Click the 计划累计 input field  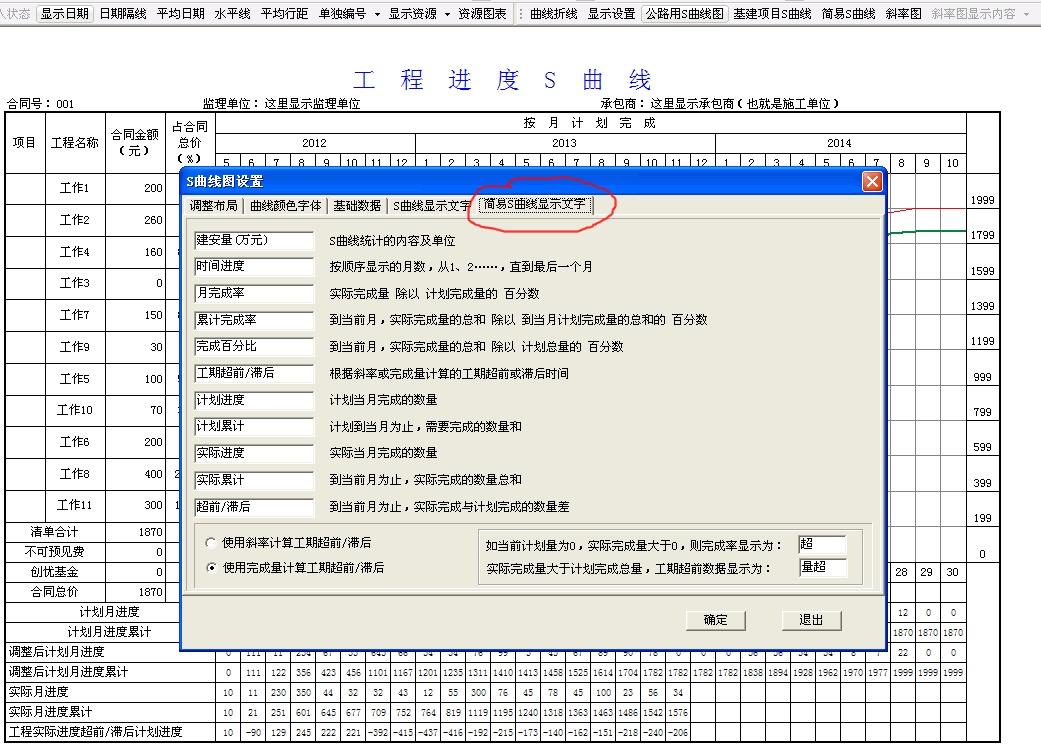coord(254,426)
